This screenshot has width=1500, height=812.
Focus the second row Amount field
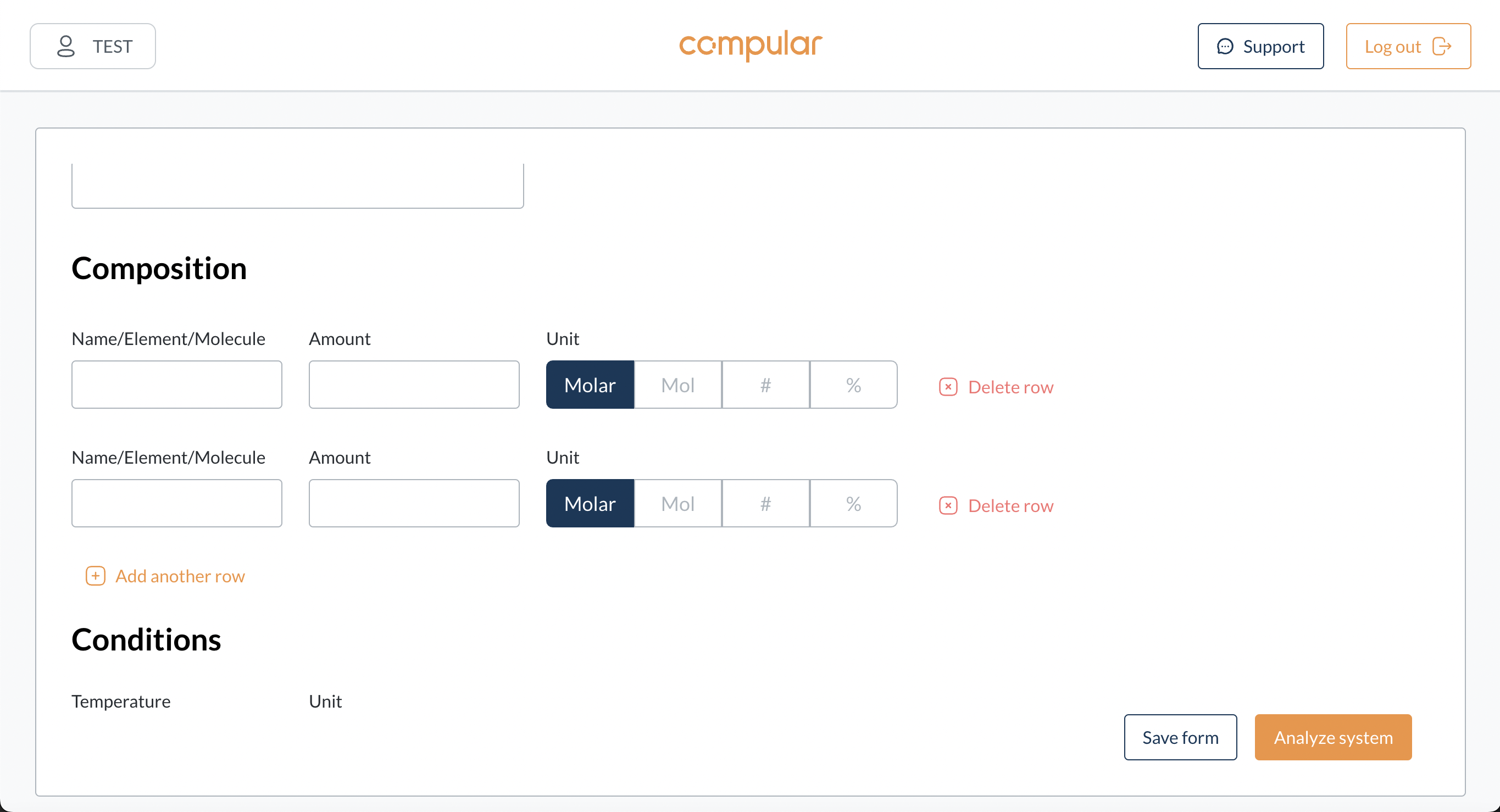coord(414,503)
